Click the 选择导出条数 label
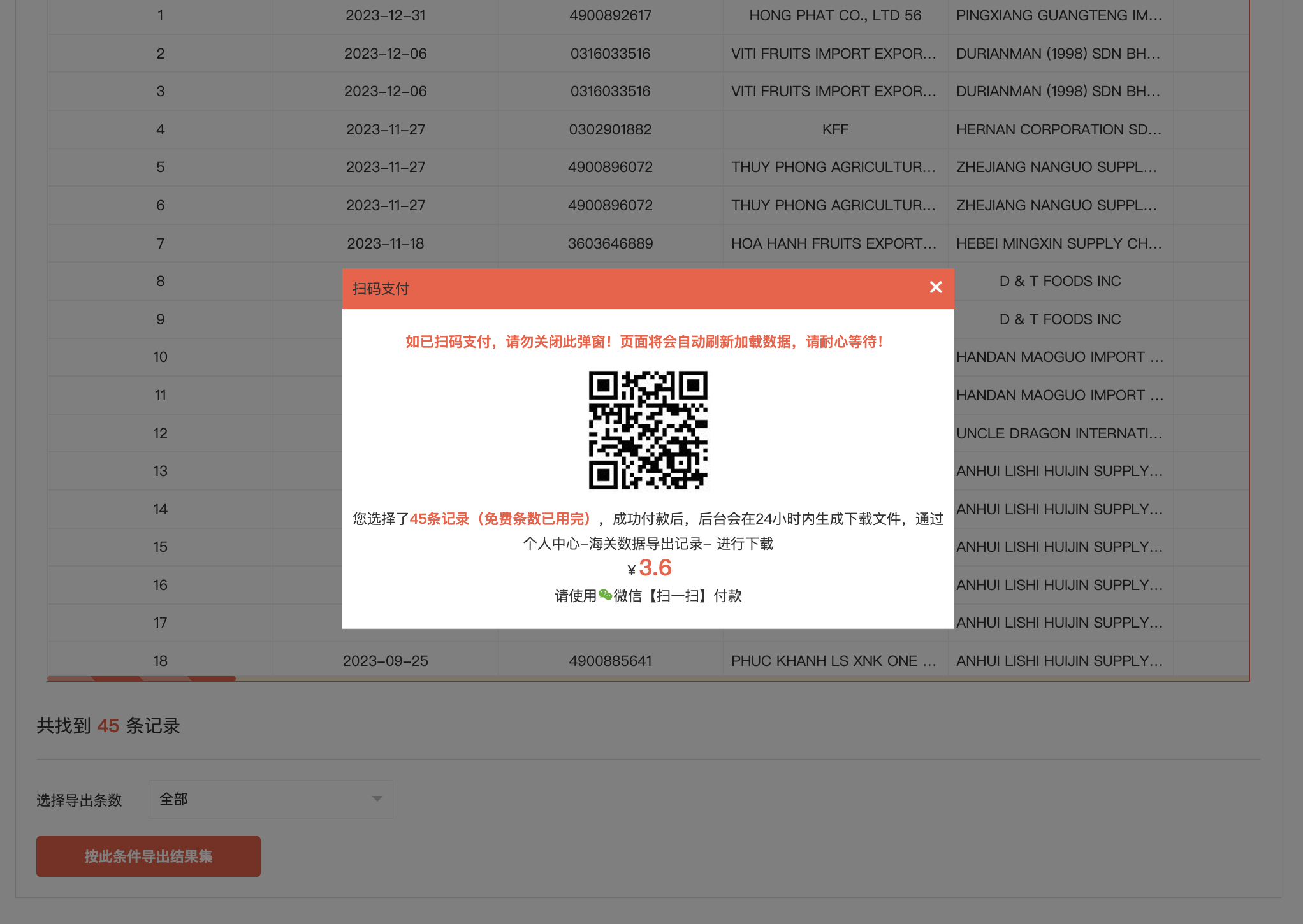Viewport: 1303px width, 924px height. click(79, 800)
